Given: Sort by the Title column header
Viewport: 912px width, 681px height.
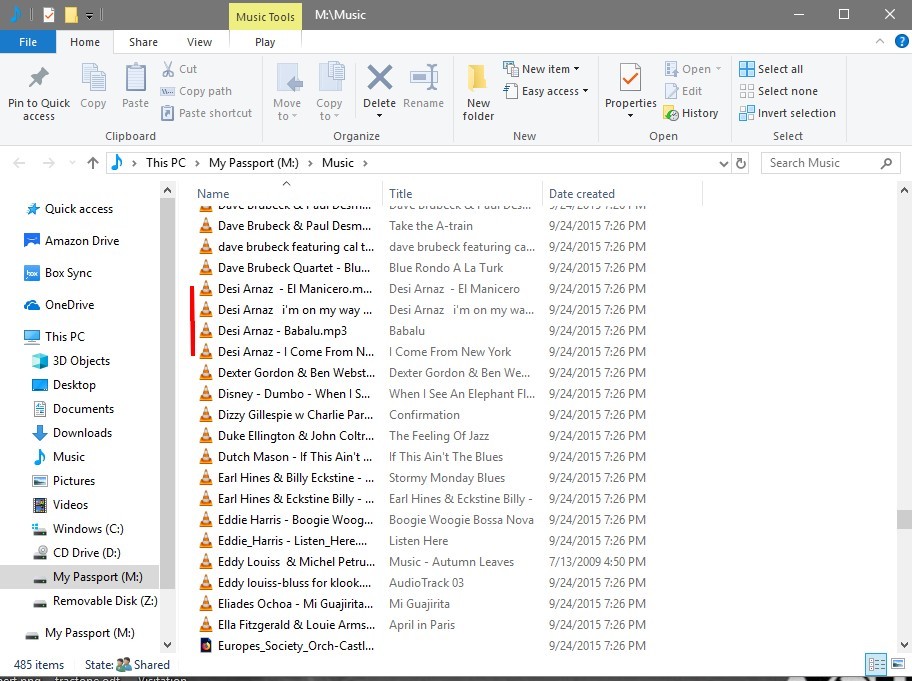Looking at the screenshot, I should (x=400, y=194).
